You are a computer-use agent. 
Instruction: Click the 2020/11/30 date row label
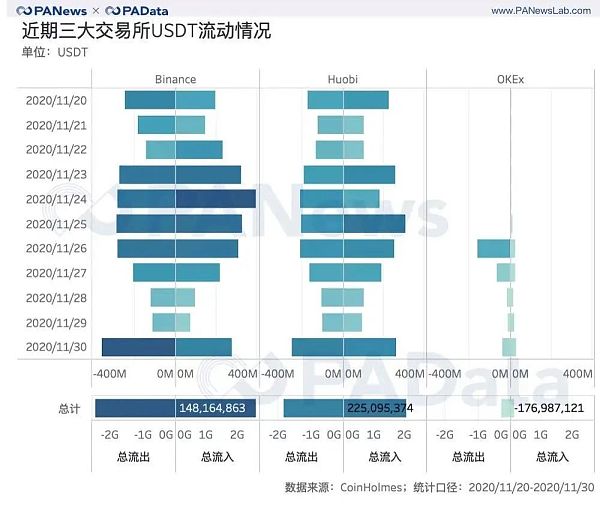coord(56,347)
